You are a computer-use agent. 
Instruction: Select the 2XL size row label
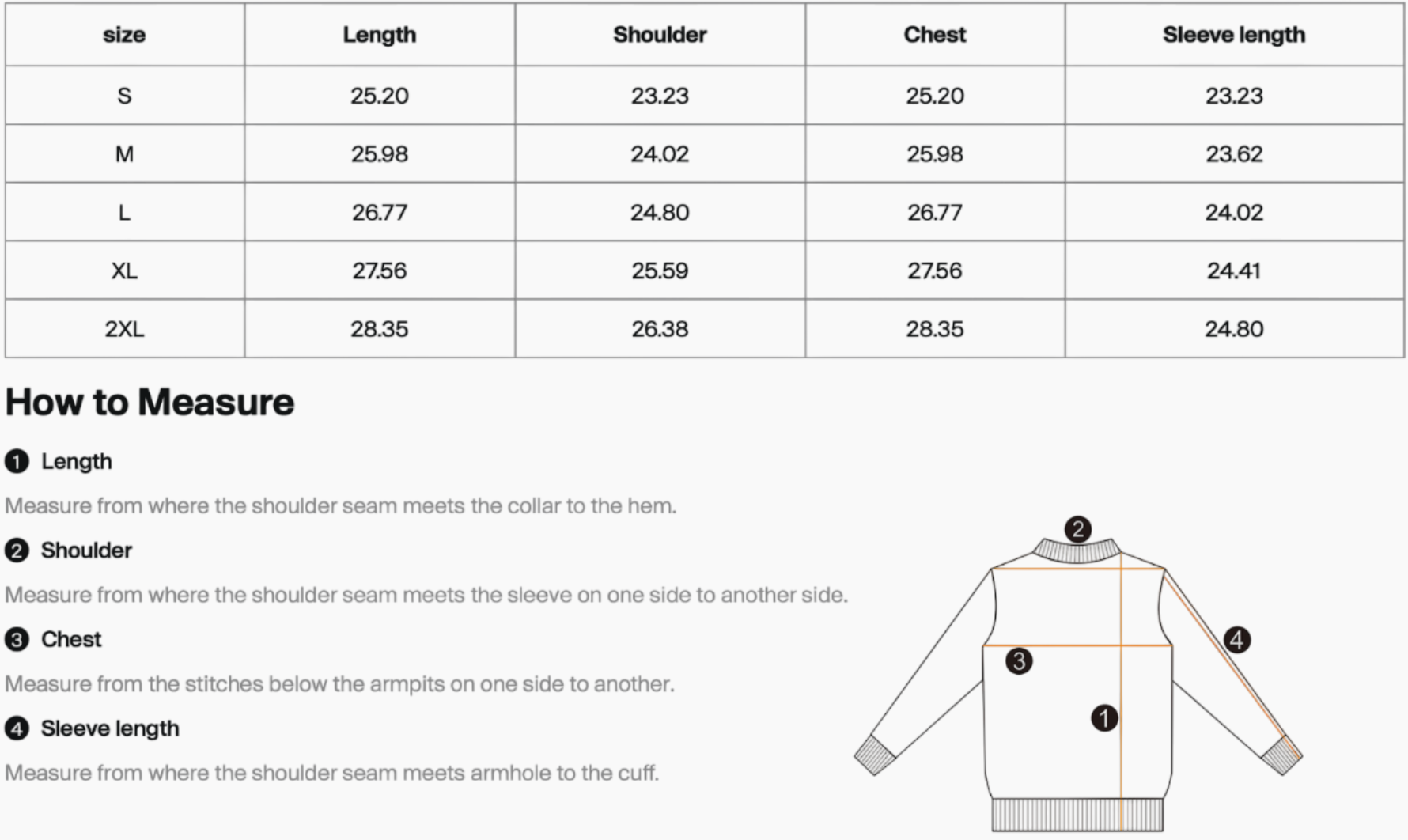pyautogui.click(x=124, y=329)
